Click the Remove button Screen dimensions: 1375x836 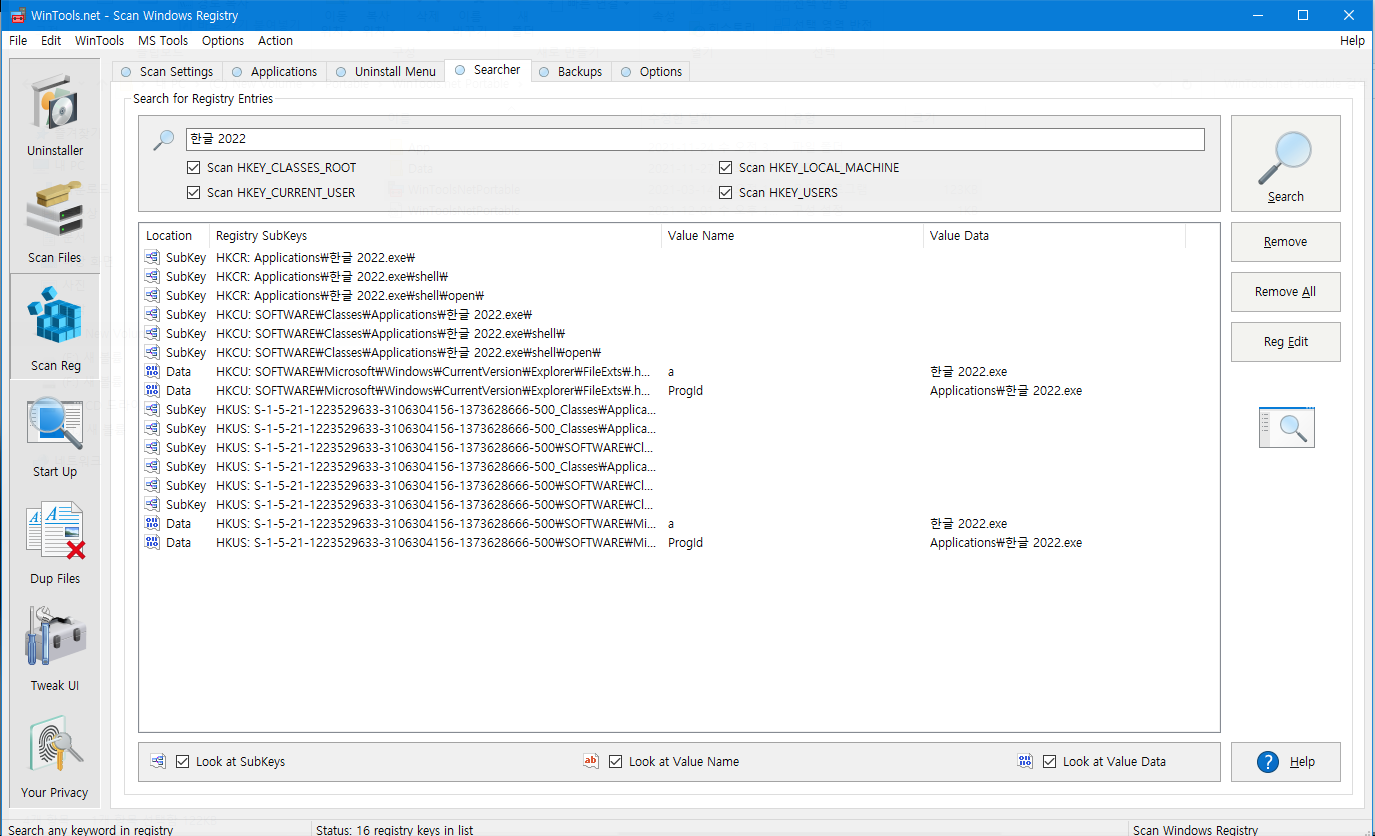click(x=1286, y=242)
